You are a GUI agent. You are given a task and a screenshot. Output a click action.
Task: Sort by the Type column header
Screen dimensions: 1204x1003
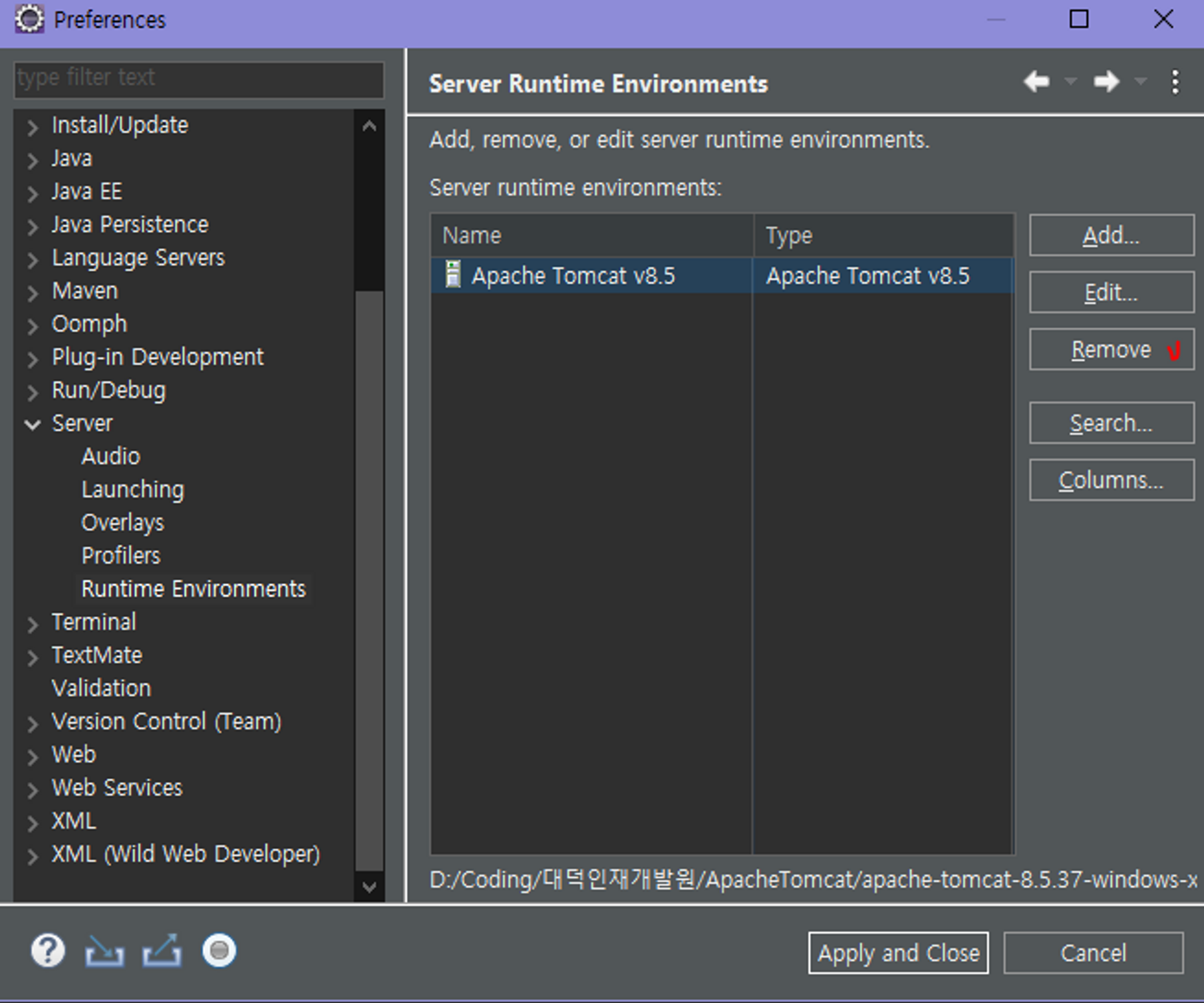[x=883, y=235]
